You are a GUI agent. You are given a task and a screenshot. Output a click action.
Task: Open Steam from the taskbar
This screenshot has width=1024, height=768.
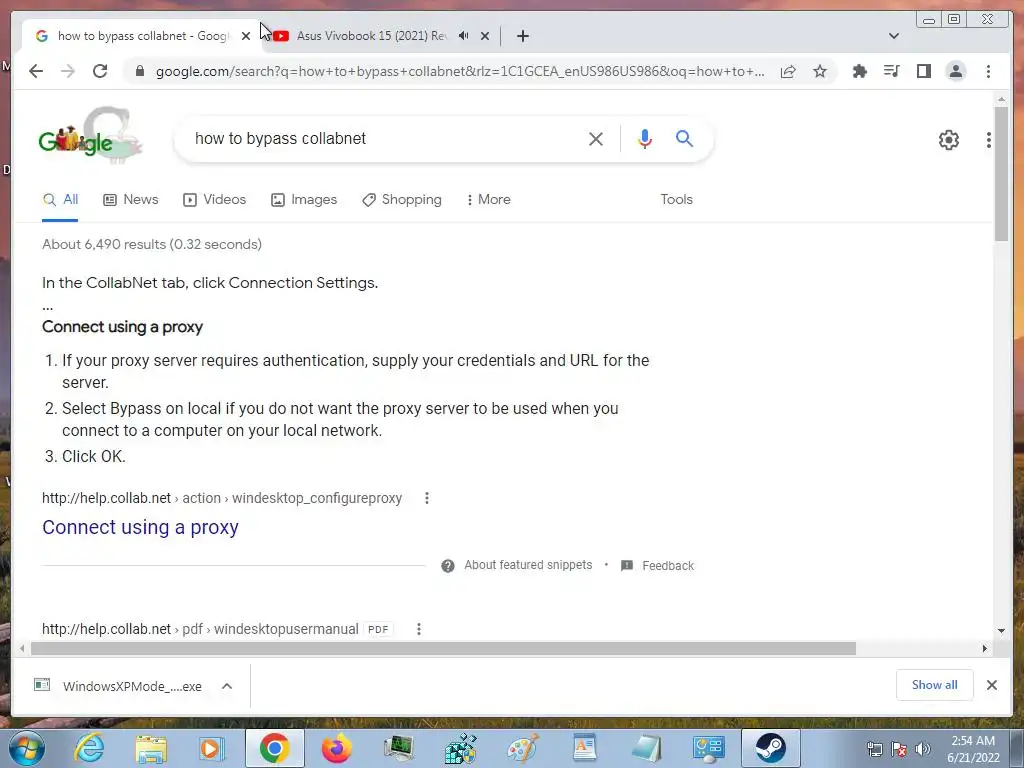pyautogui.click(x=771, y=748)
